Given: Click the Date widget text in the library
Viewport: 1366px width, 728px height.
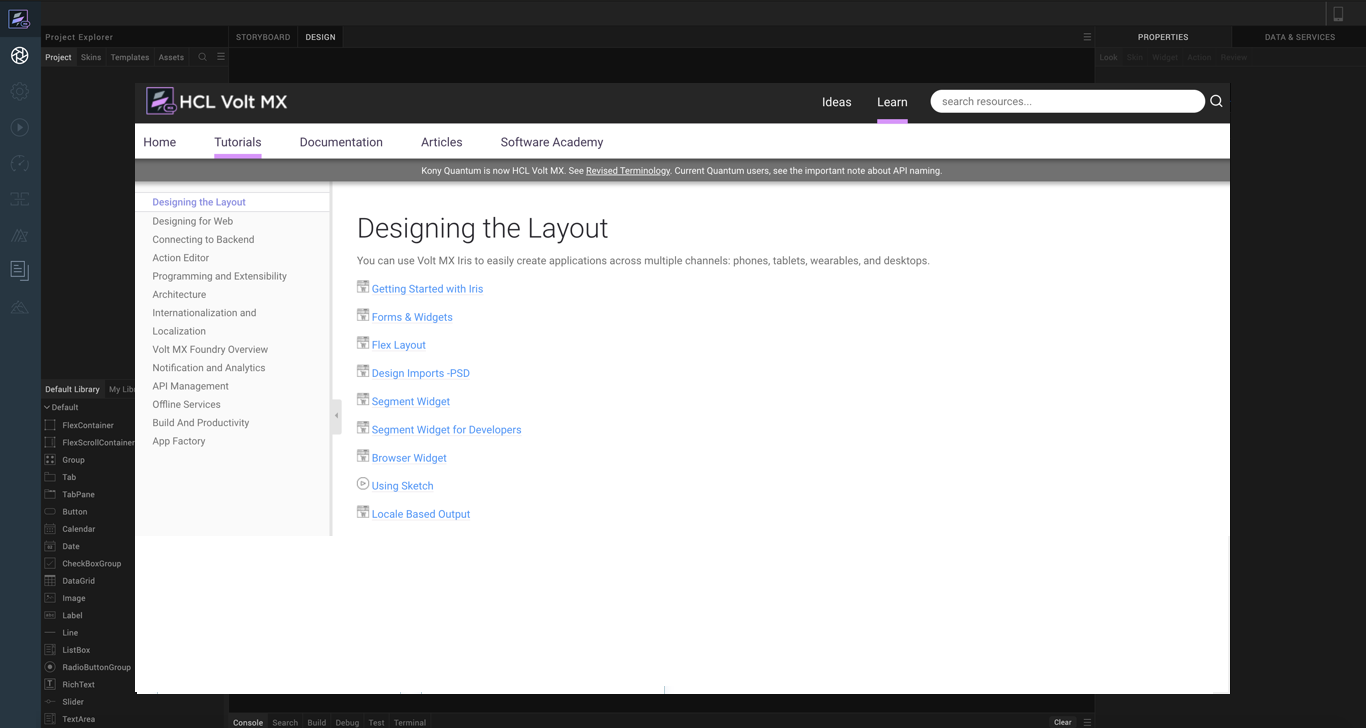Looking at the screenshot, I should pos(71,547).
